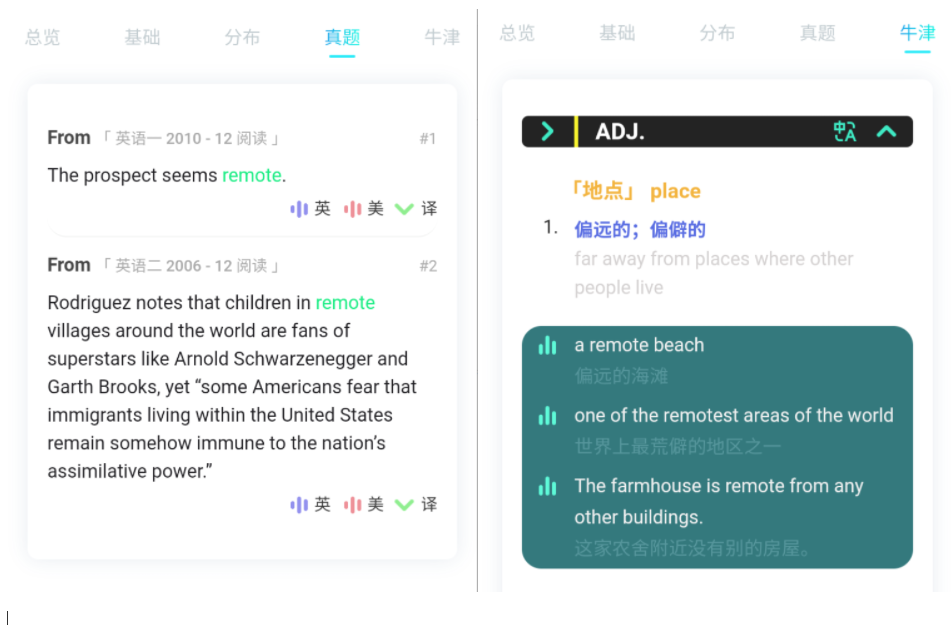
Task: Toggle translation for sentence #1
Action: (416, 209)
